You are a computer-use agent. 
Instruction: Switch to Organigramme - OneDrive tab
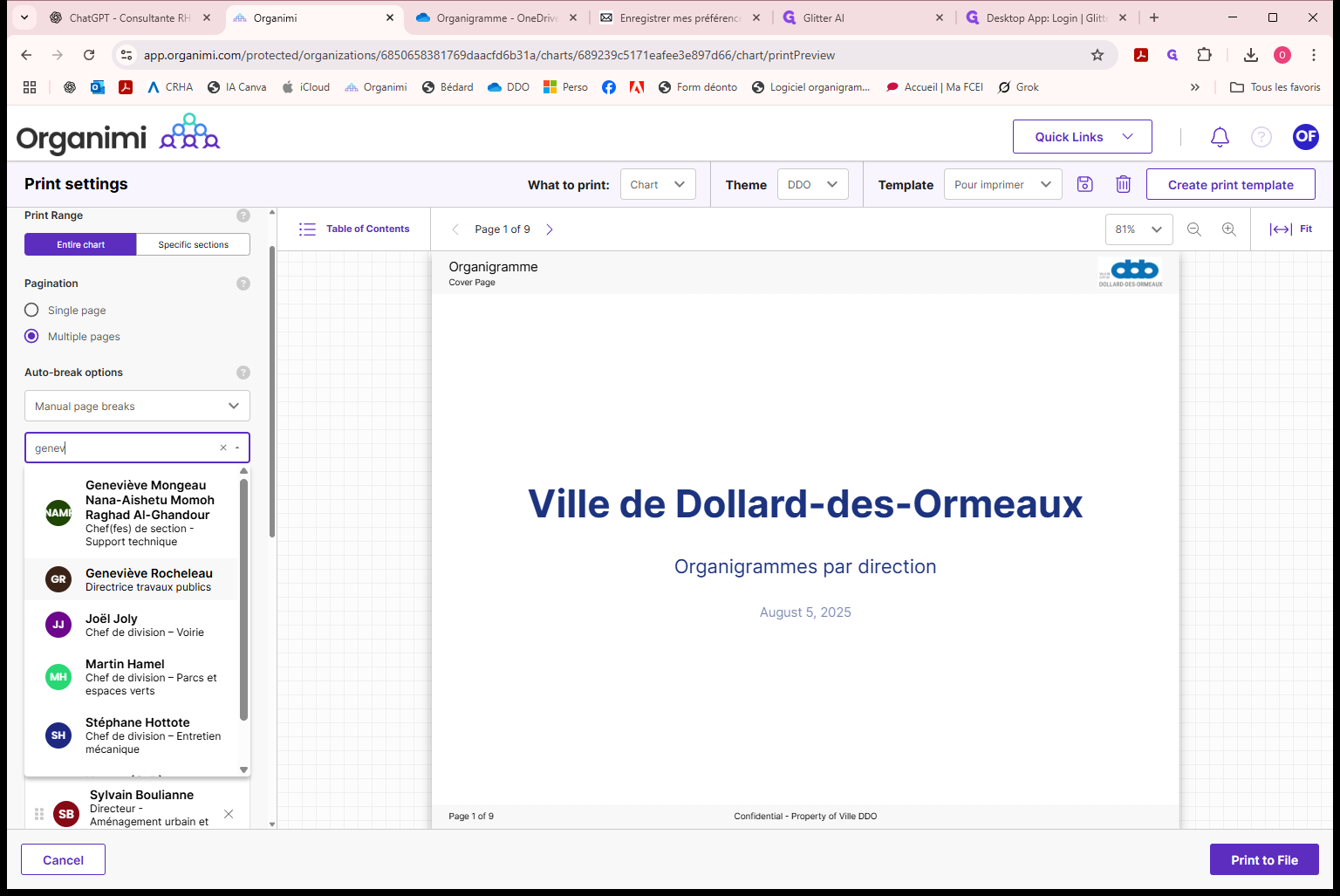tap(496, 17)
